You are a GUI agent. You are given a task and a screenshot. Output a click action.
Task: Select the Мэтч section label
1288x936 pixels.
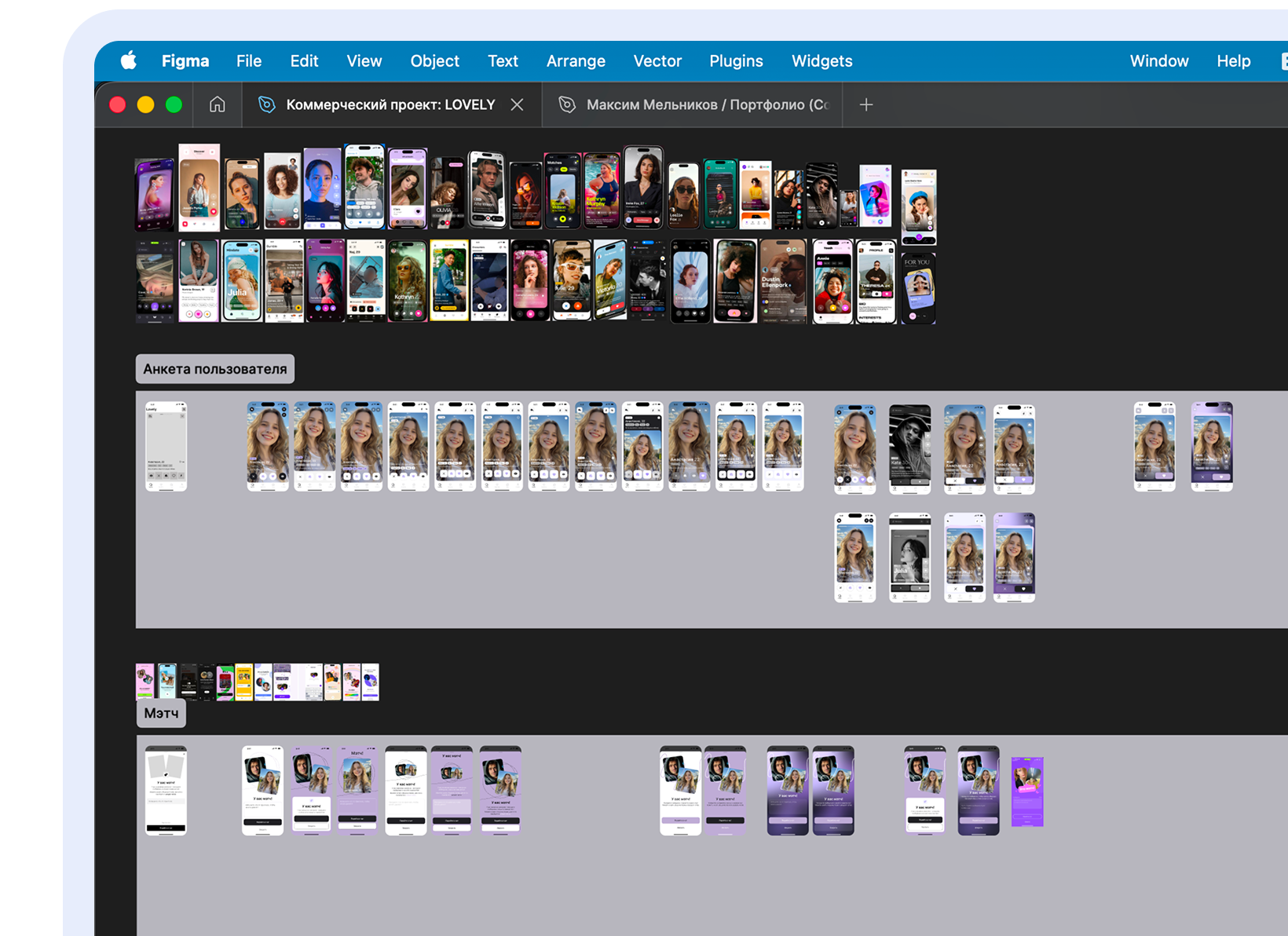(161, 713)
